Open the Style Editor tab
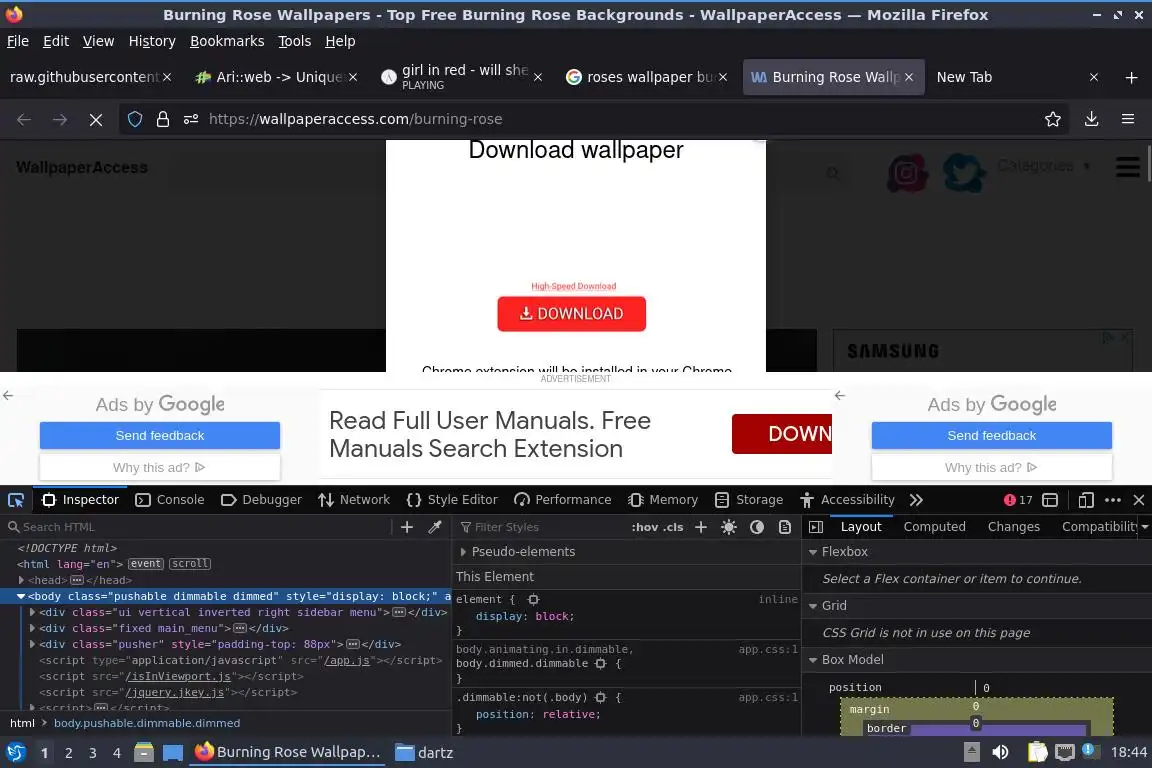 point(452,500)
